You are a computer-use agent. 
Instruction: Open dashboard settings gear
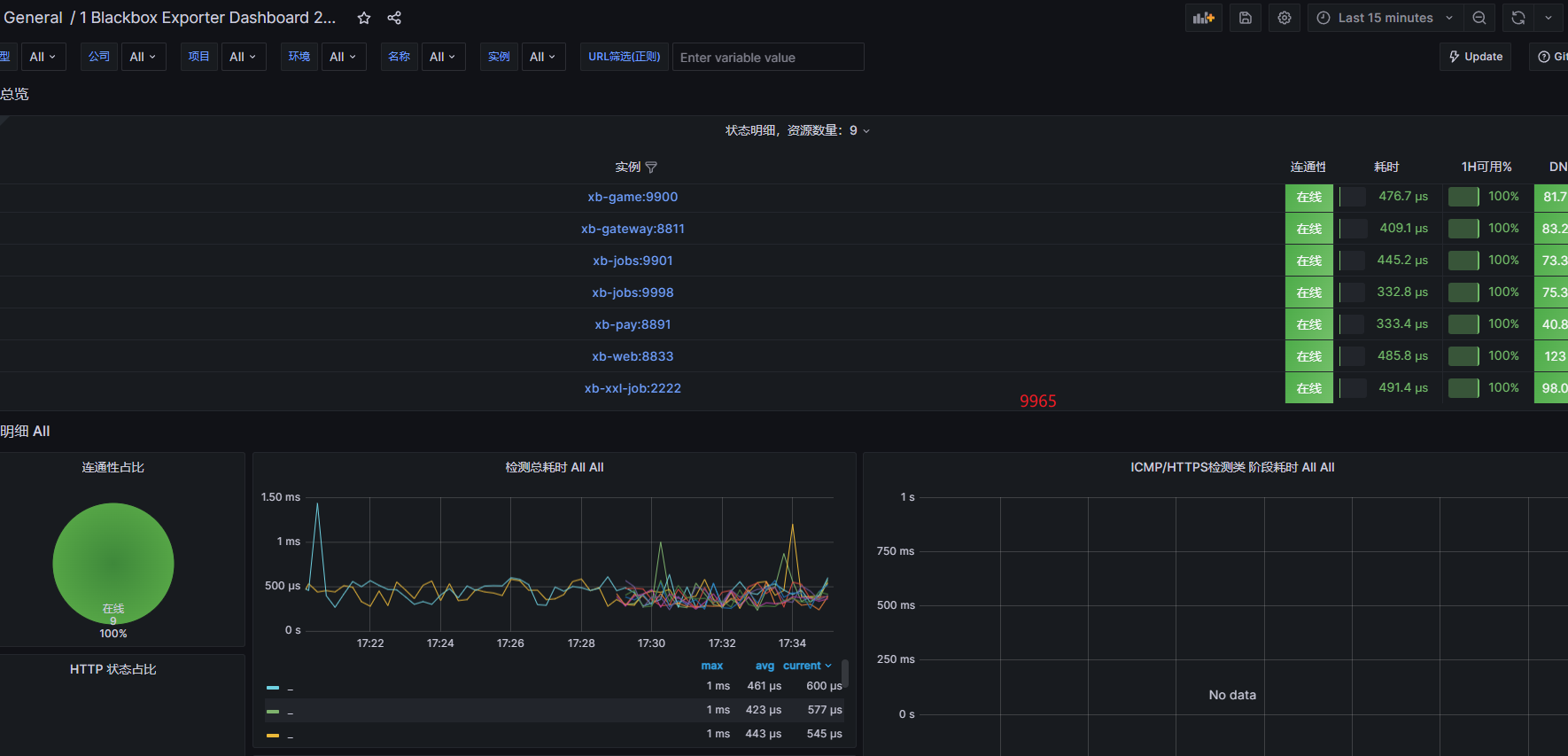pos(1284,18)
